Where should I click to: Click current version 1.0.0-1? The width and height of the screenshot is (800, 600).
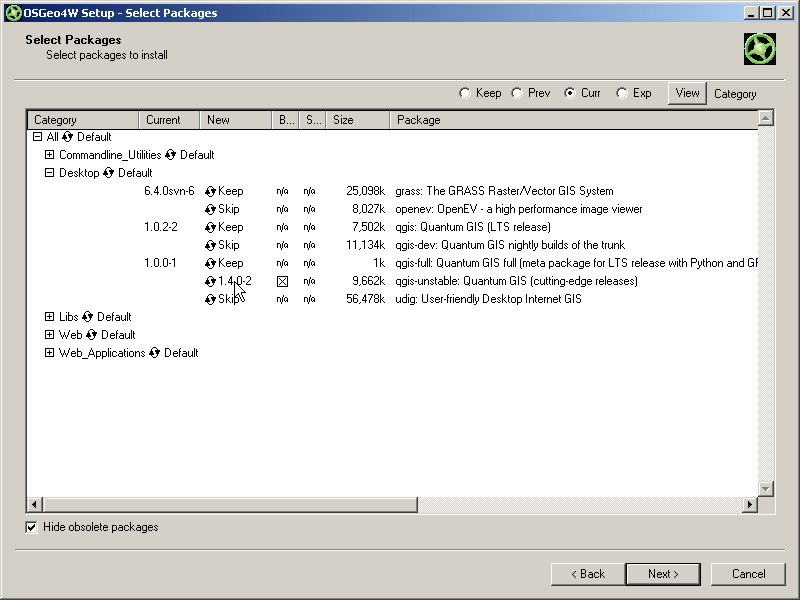(160, 263)
